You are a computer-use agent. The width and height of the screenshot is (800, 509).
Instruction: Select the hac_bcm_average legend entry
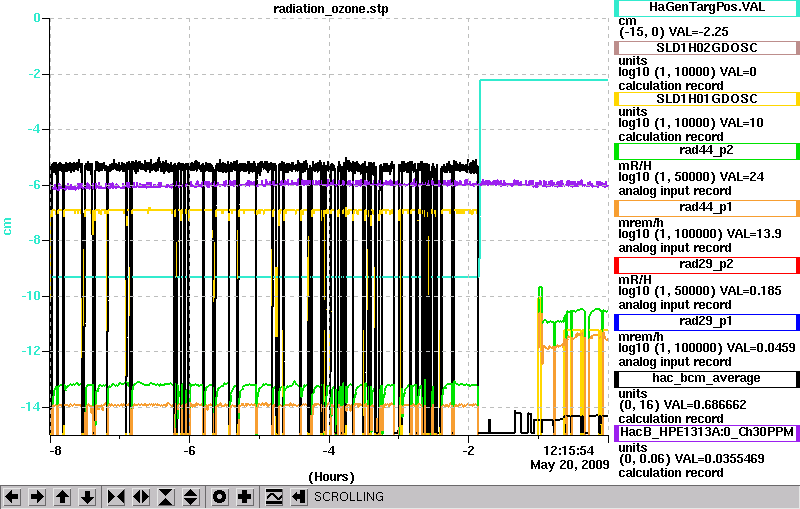pyautogui.click(x=707, y=379)
